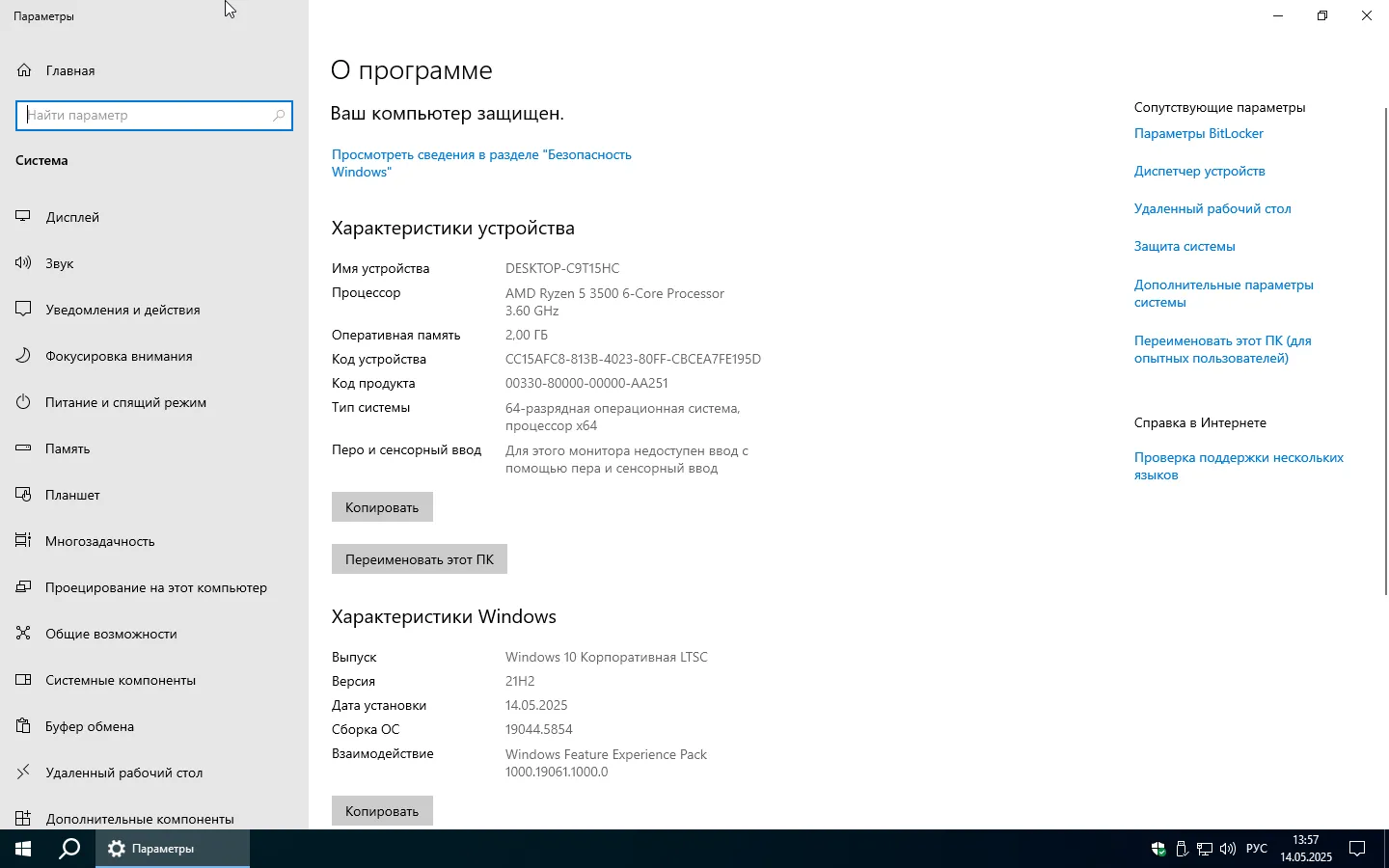Select Дополнительные компоненты in the sidebar

coord(154,819)
